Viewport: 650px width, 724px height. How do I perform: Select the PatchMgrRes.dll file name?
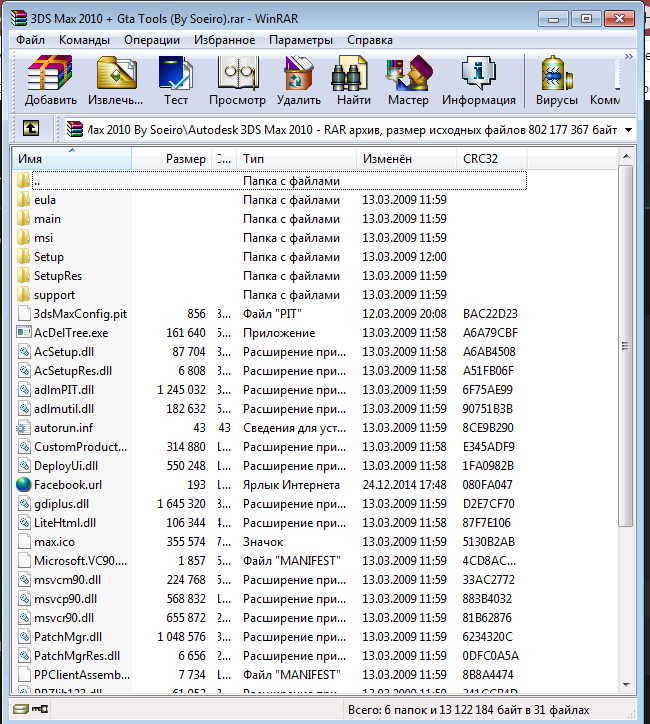pos(77,656)
